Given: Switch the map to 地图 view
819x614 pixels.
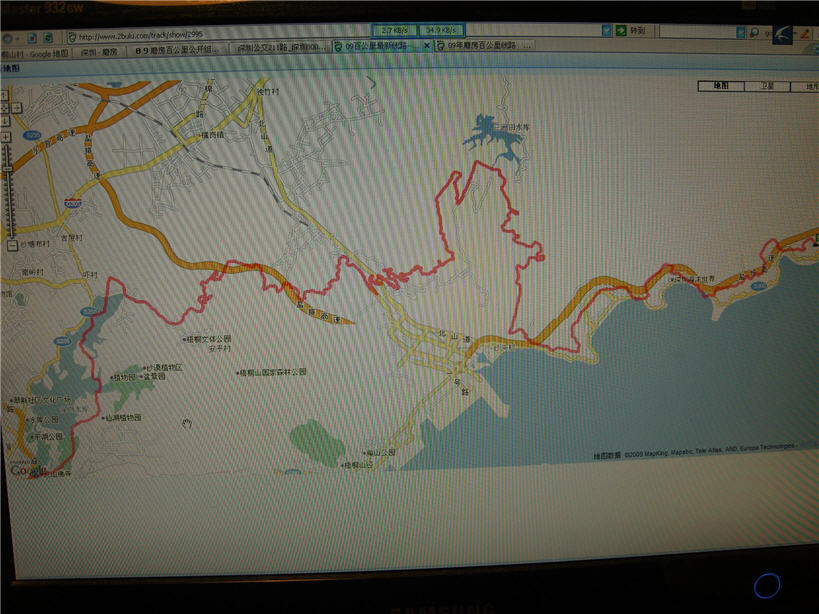Looking at the screenshot, I should (x=721, y=86).
